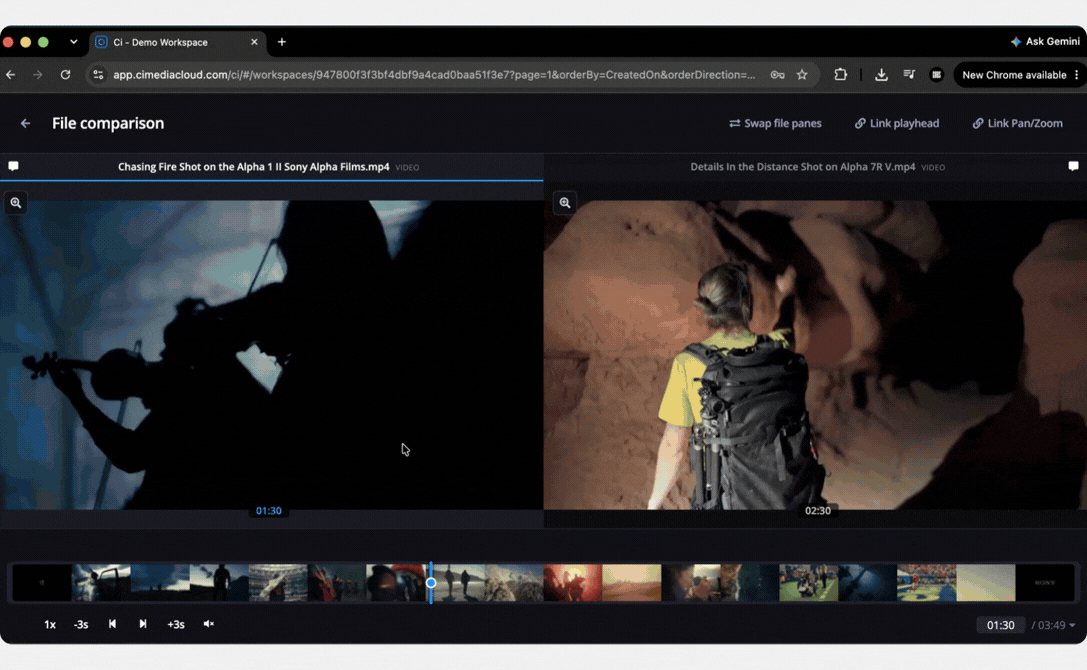Open Chrome profile icon

(x=937, y=75)
